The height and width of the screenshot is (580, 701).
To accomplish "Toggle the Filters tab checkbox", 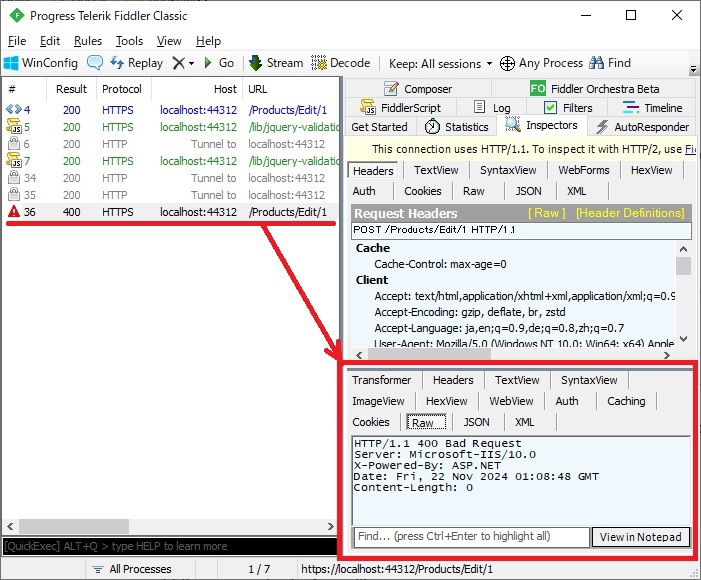I will pyautogui.click(x=550, y=108).
